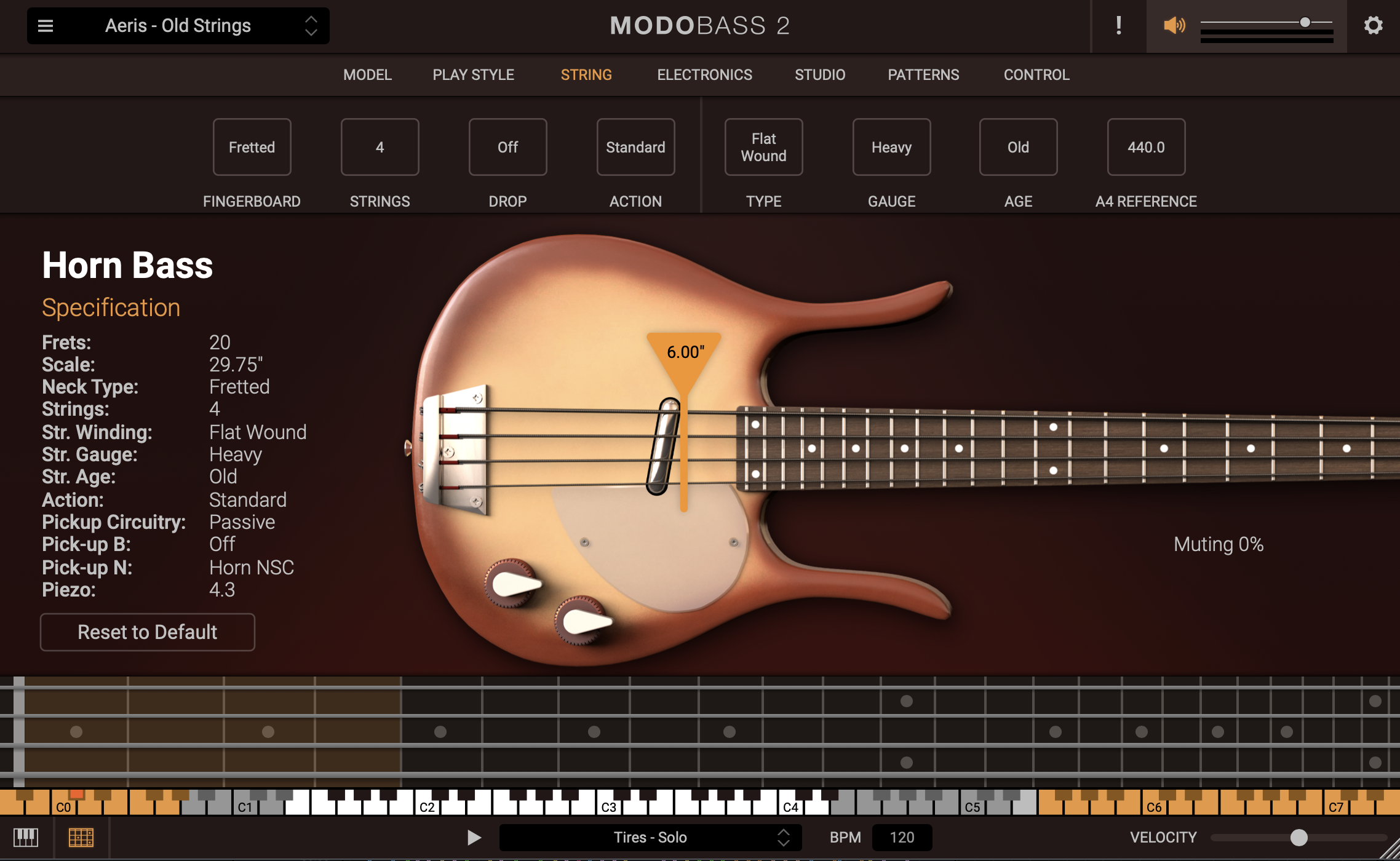Show piano keyboard view icon
1400x861 pixels.
coord(26,837)
